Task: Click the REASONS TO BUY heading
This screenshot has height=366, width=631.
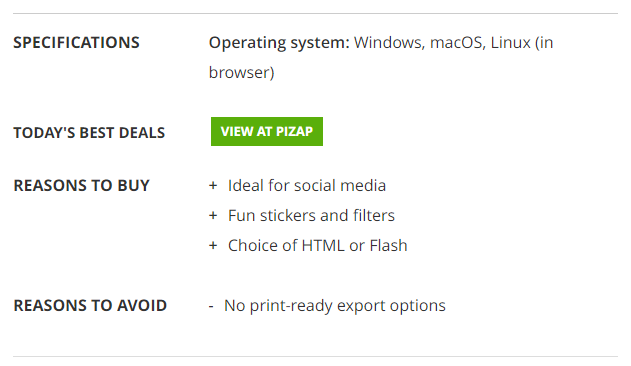Action: pyautogui.click(x=81, y=186)
